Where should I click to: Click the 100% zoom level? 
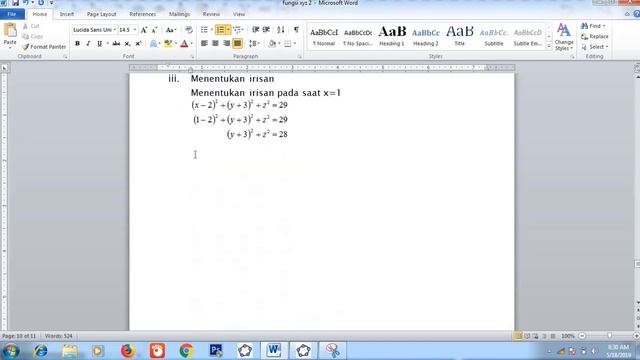567,336
